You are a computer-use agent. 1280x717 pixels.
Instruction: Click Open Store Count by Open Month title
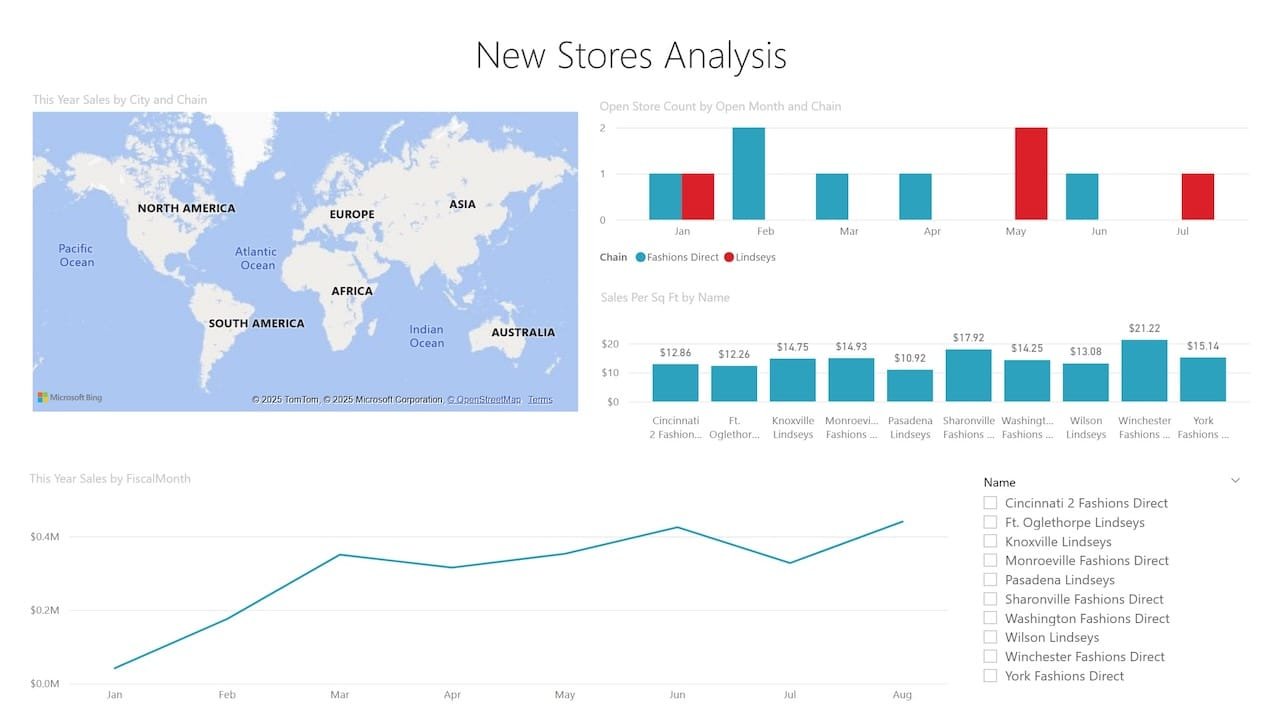click(x=720, y=106)
